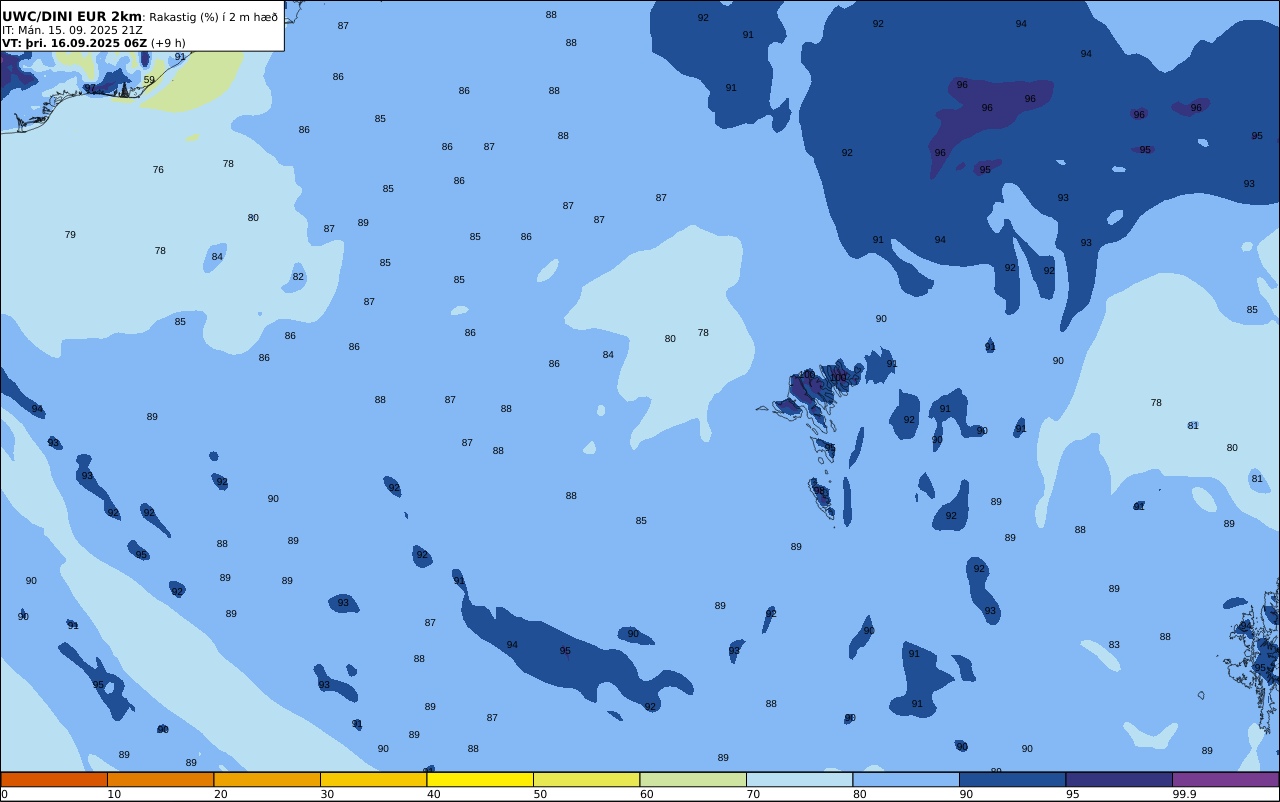Viewport: 1280px width, 802px height.
Task: Click the '50' color scale tick label
Action: click(x=540, y=794)
